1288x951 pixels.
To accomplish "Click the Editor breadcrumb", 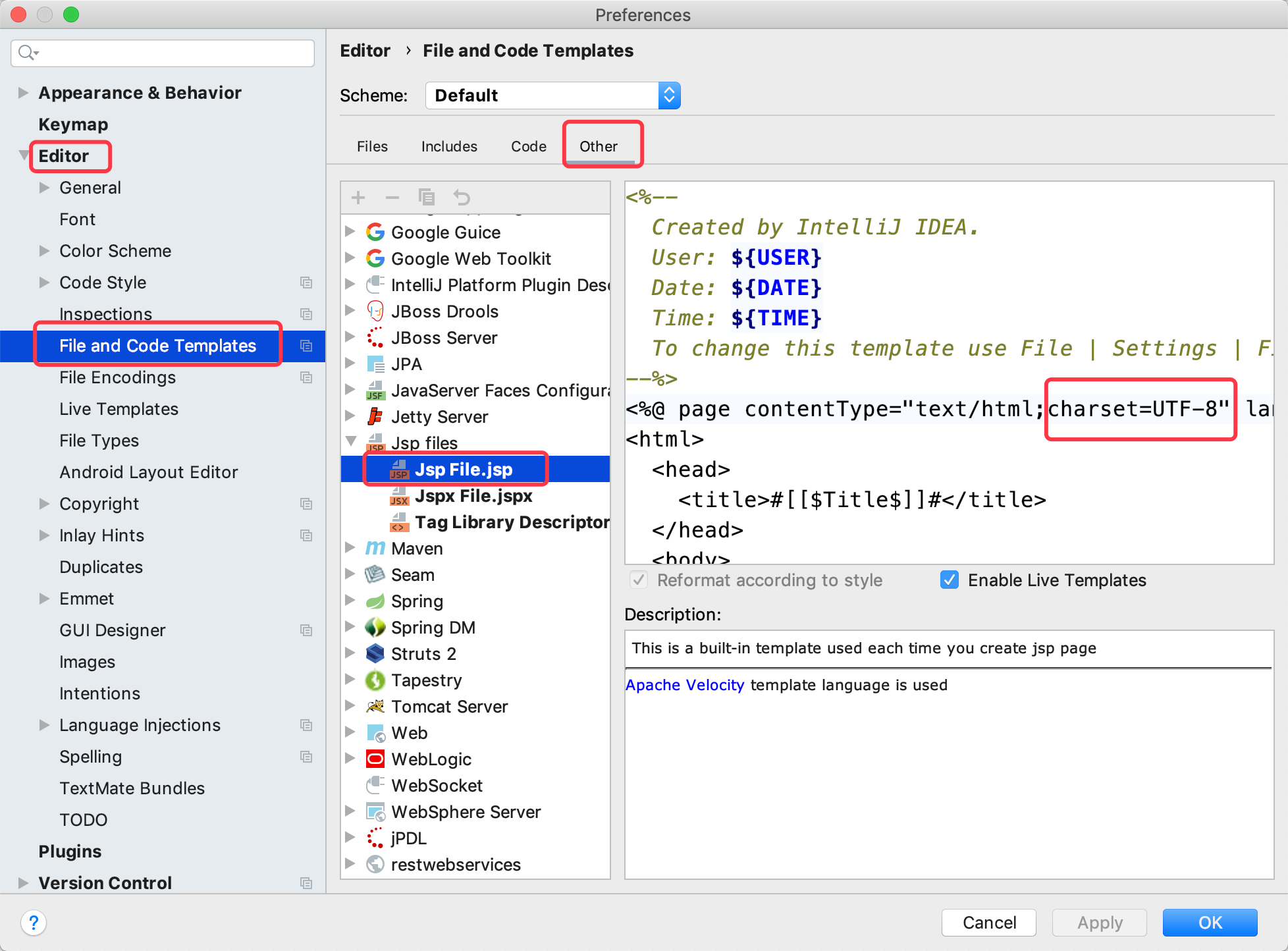I will tap(365, 51).
